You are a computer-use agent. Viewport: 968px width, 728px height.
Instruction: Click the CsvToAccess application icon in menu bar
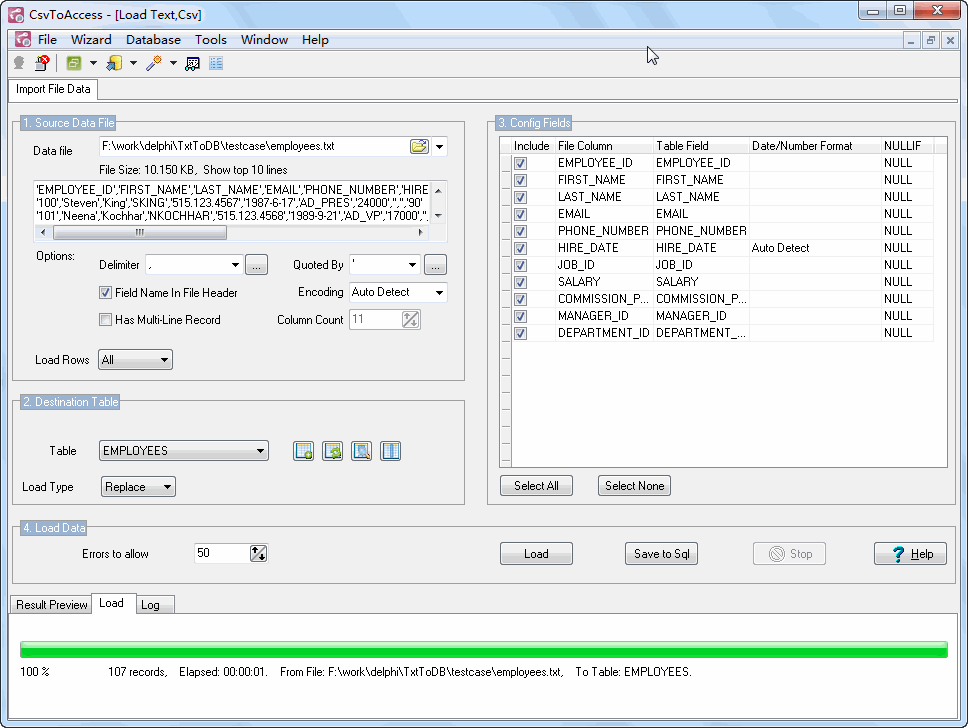coord(23,40)
